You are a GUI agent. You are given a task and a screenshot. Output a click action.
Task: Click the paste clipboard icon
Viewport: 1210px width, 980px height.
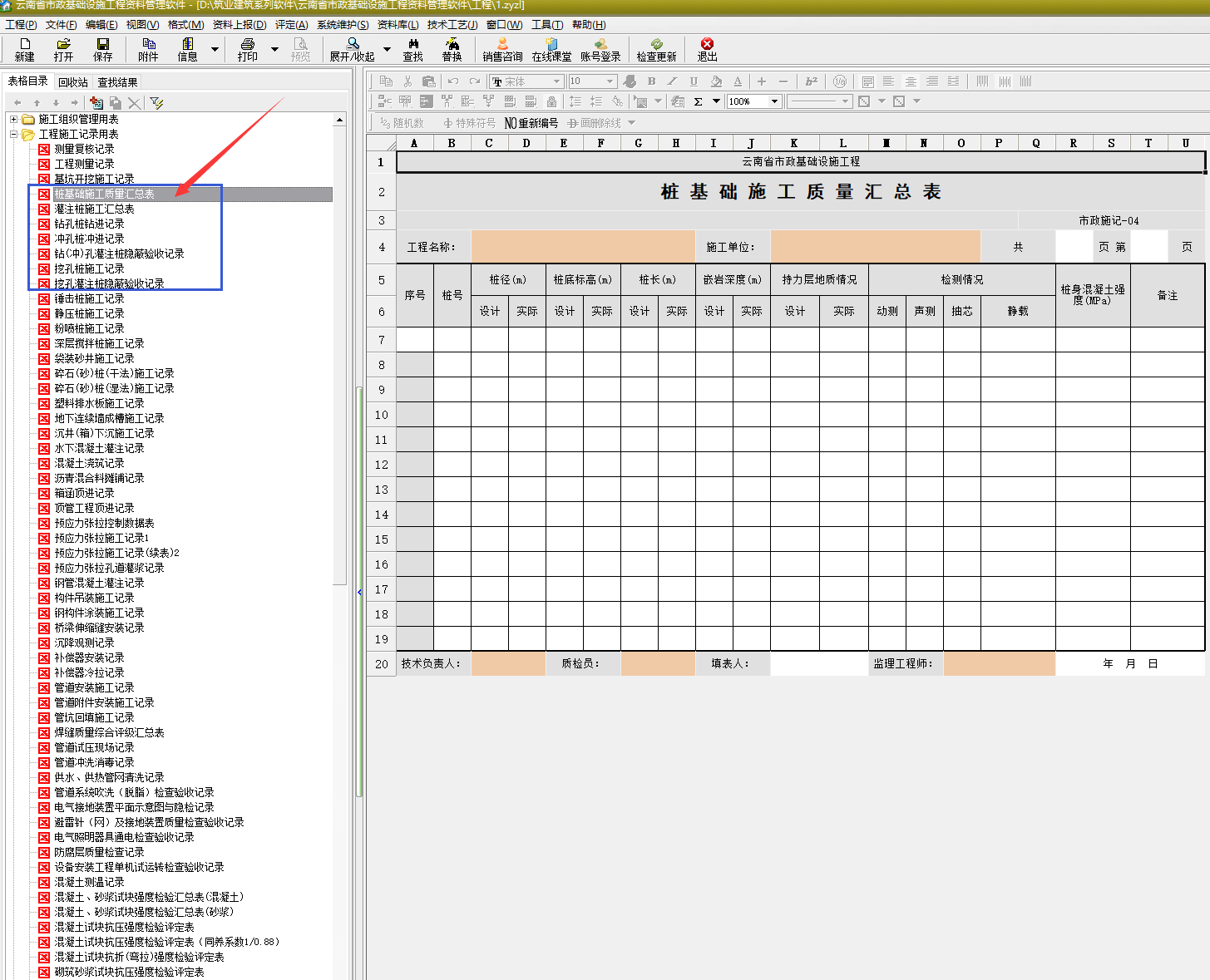(x=429, y=81)
